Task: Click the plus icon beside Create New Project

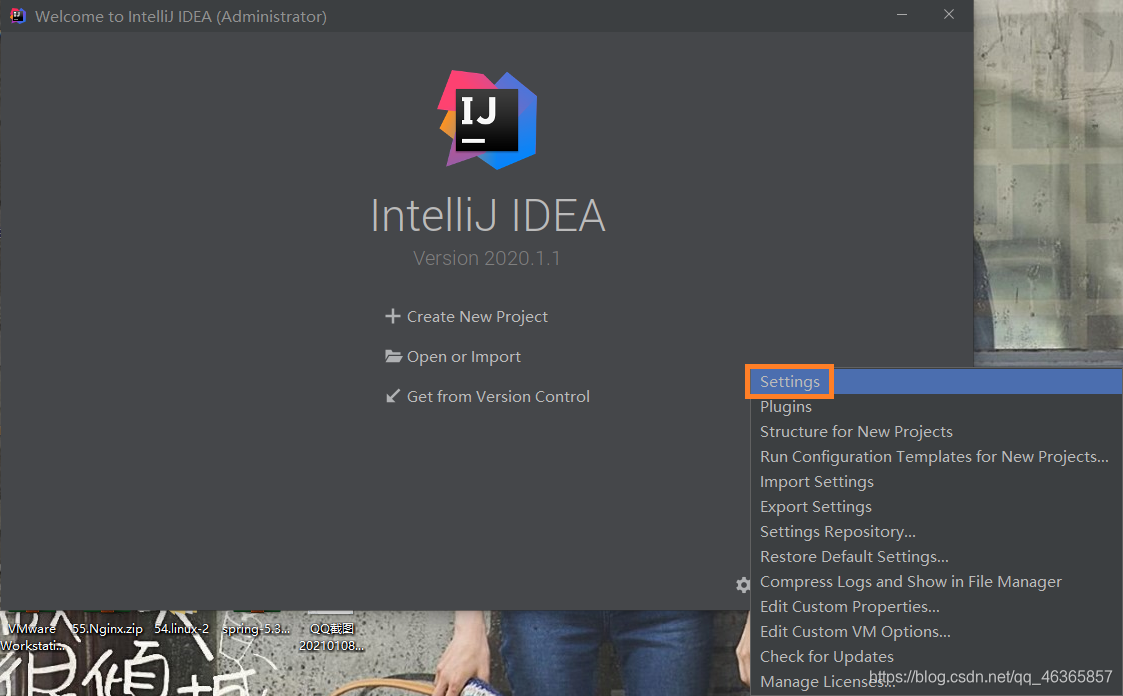Action: coord(392,316)
